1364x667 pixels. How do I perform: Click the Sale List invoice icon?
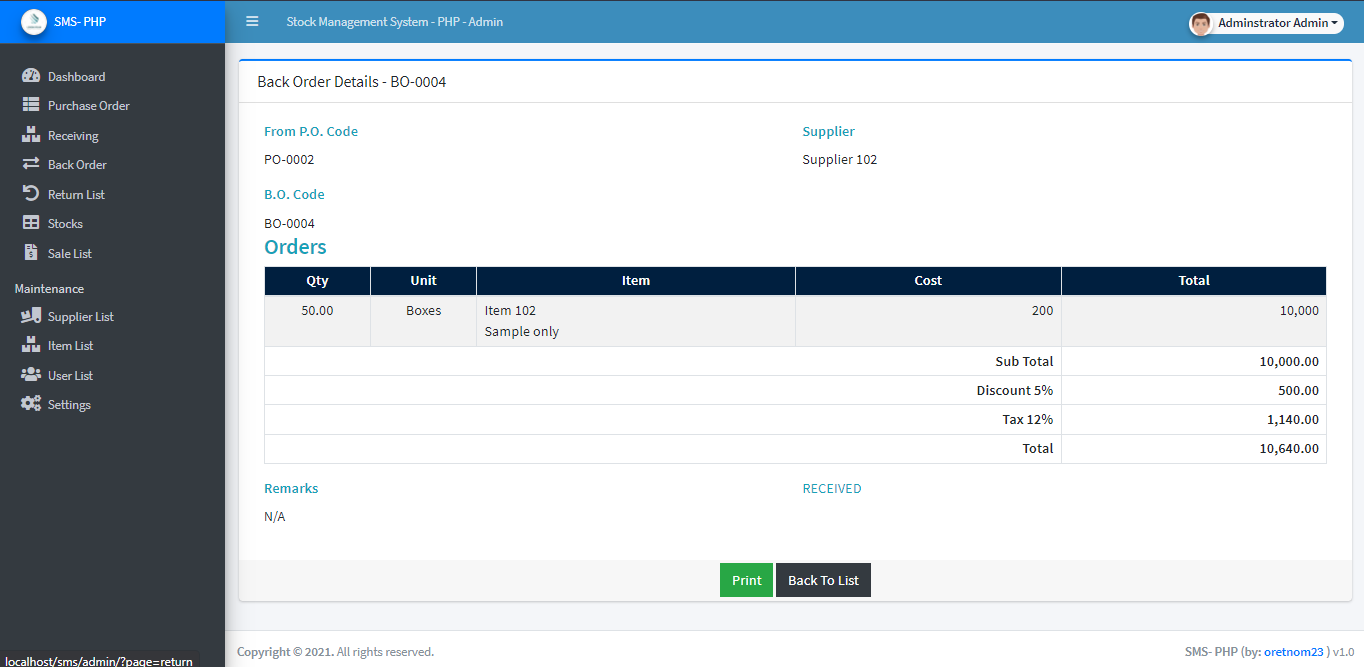[30, 253]
